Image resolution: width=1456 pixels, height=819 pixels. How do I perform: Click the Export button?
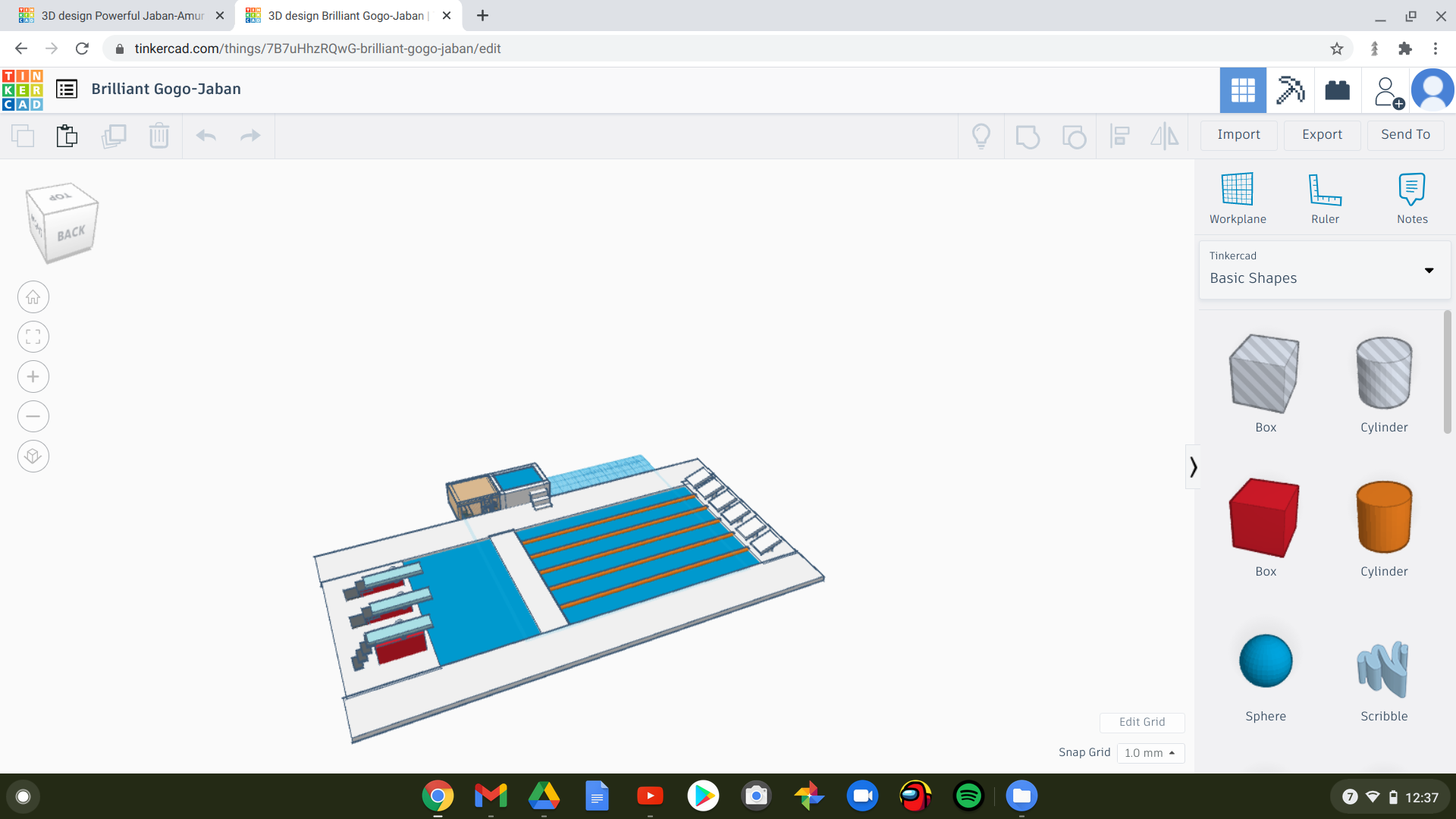tap(1322, 135)
